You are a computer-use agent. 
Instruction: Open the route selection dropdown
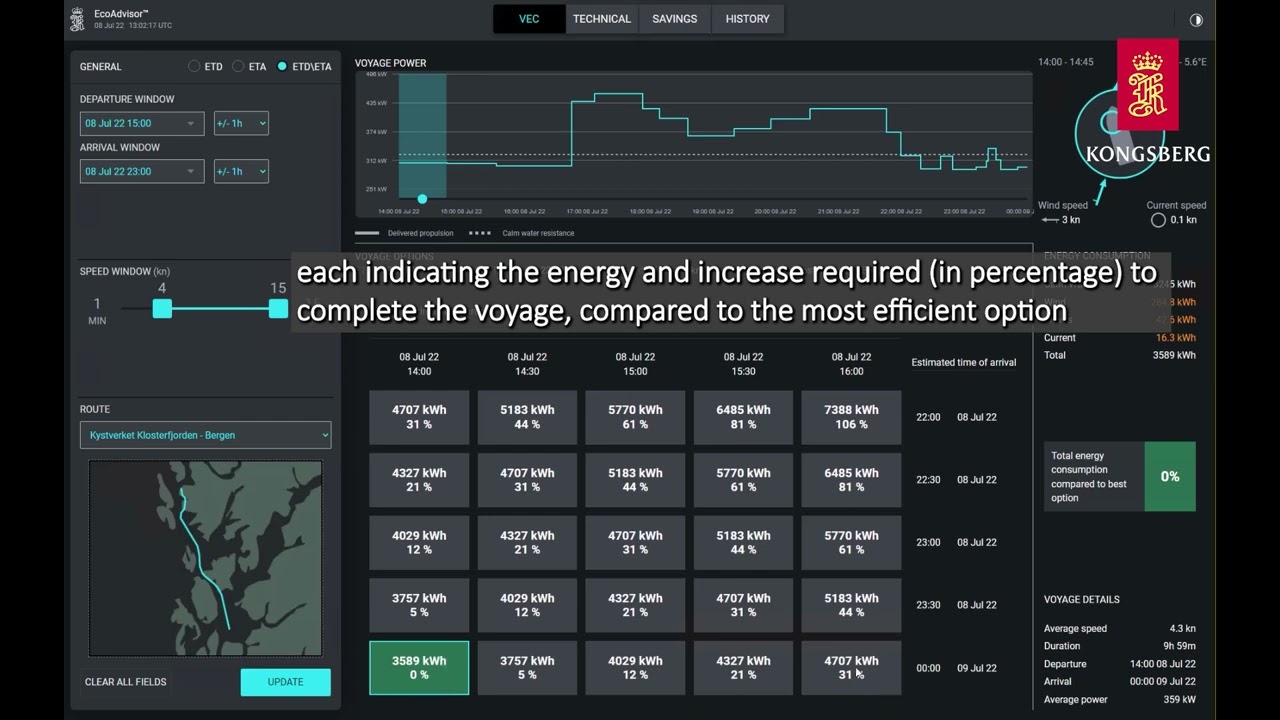pos(205,435)
